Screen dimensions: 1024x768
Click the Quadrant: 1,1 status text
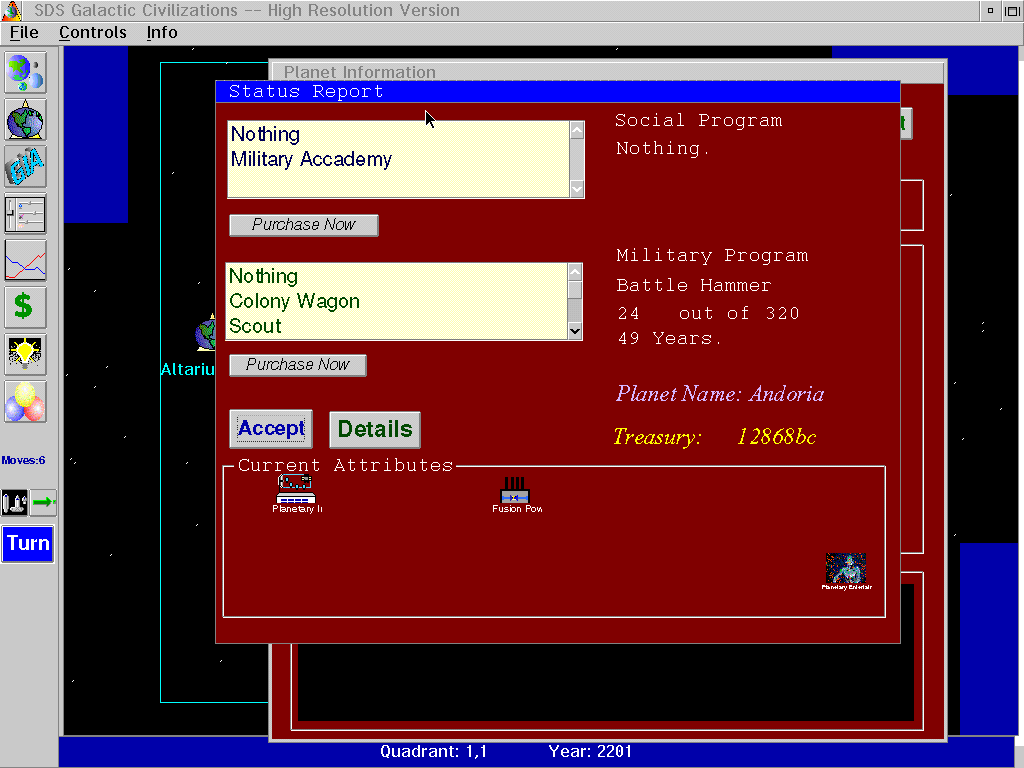click(x=434, y=752)
